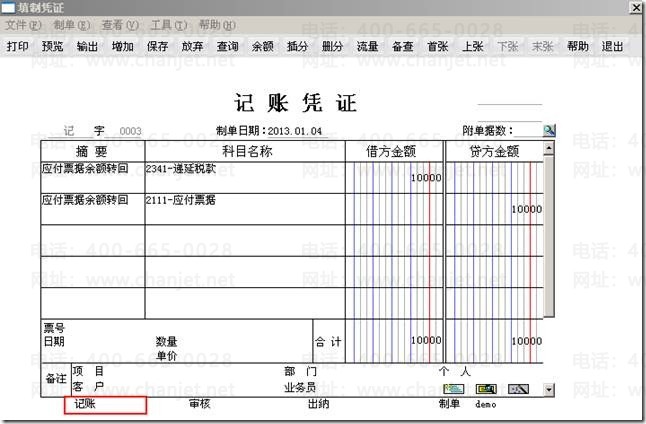Click the gray third icon above demo
This screenshot has width=646, height=424.
pos(518,389)
